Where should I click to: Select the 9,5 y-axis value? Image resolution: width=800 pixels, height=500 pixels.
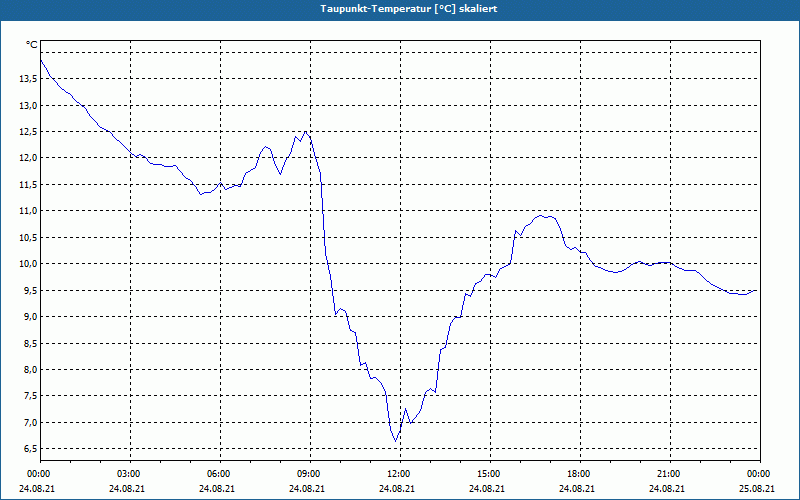coord(30,290)
